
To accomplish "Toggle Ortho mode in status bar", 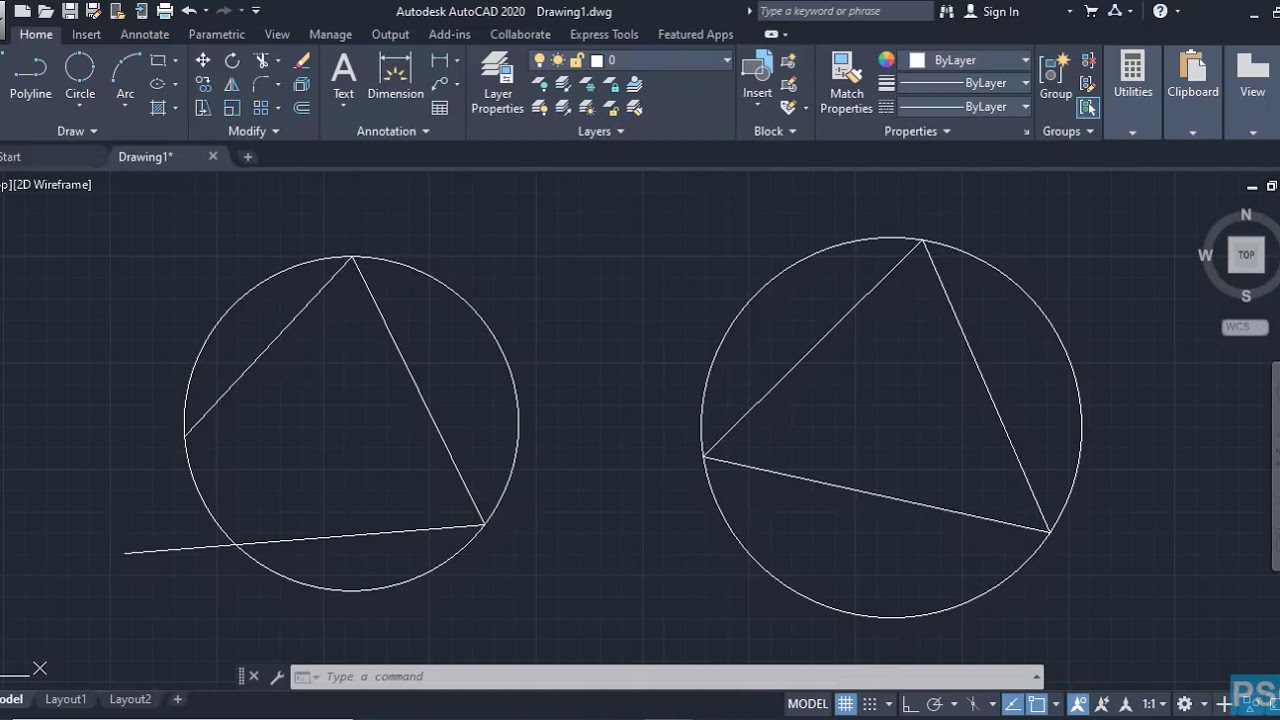I will 910,704.
